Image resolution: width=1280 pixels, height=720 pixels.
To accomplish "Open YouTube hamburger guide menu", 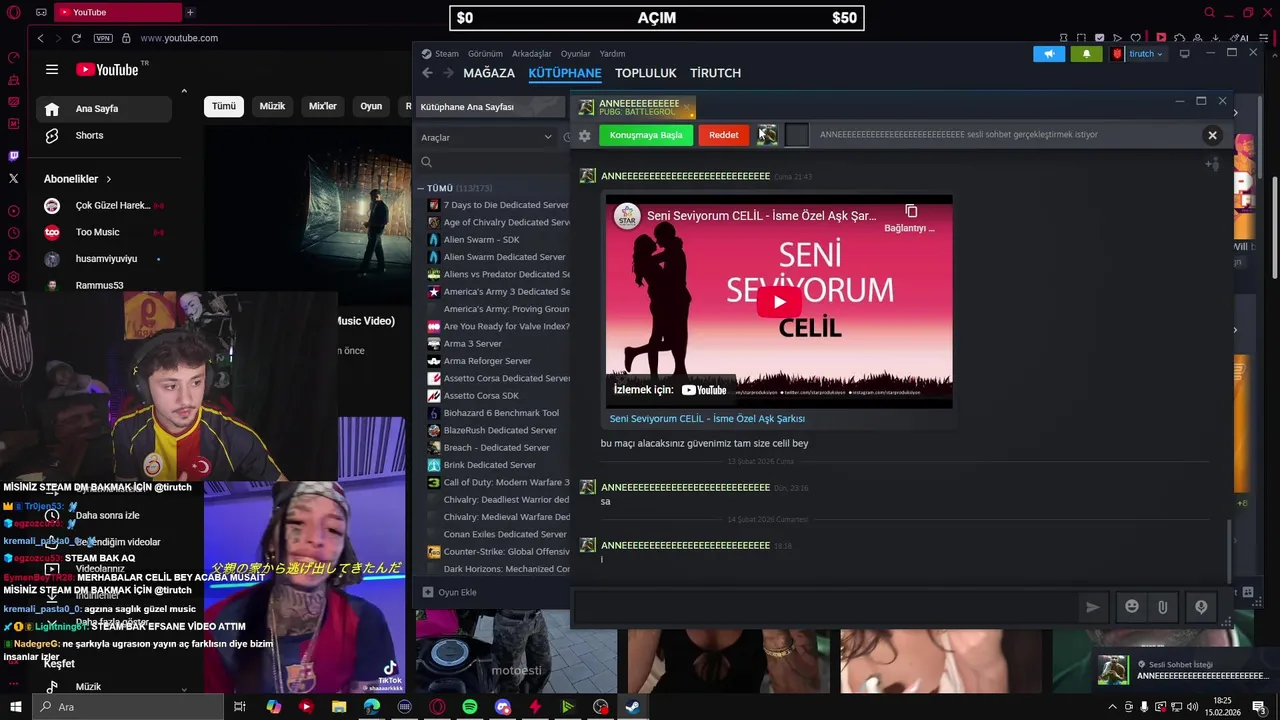I will coord(52,69).
